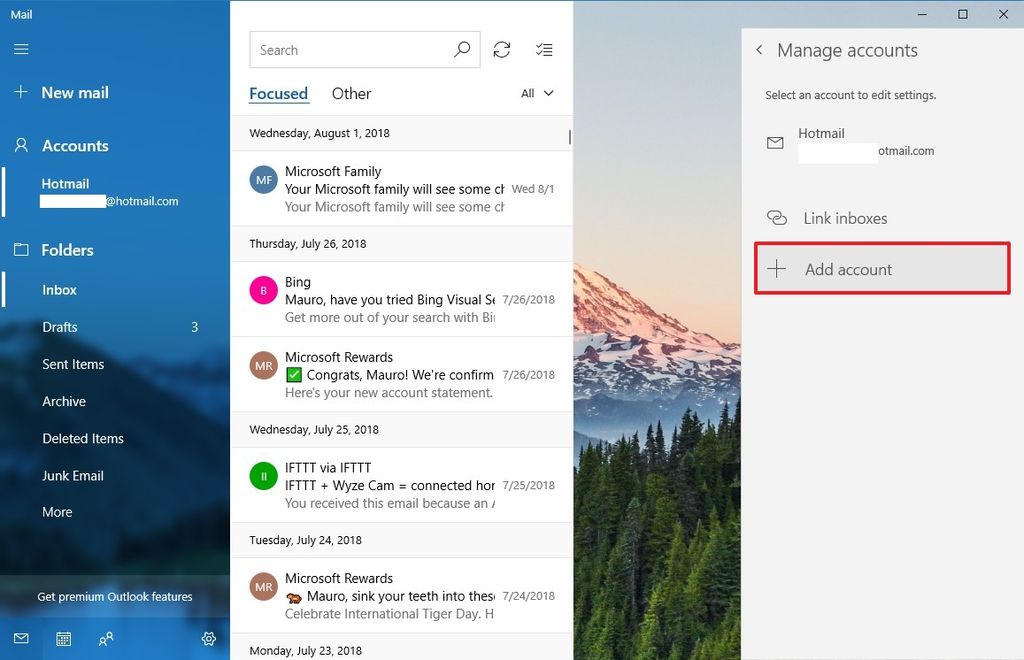The height and width of the screenshot is (660, 1024).
Task: Click the Link inboxes icon
Action: pos(776,217)
